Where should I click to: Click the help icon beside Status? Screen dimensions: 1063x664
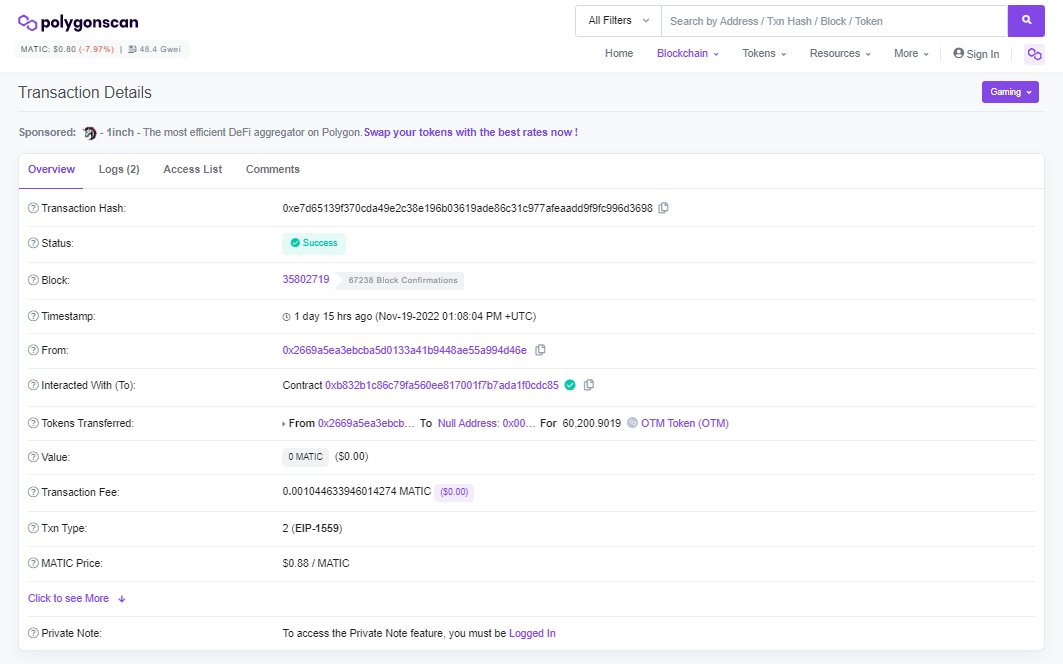pos(33,243)
